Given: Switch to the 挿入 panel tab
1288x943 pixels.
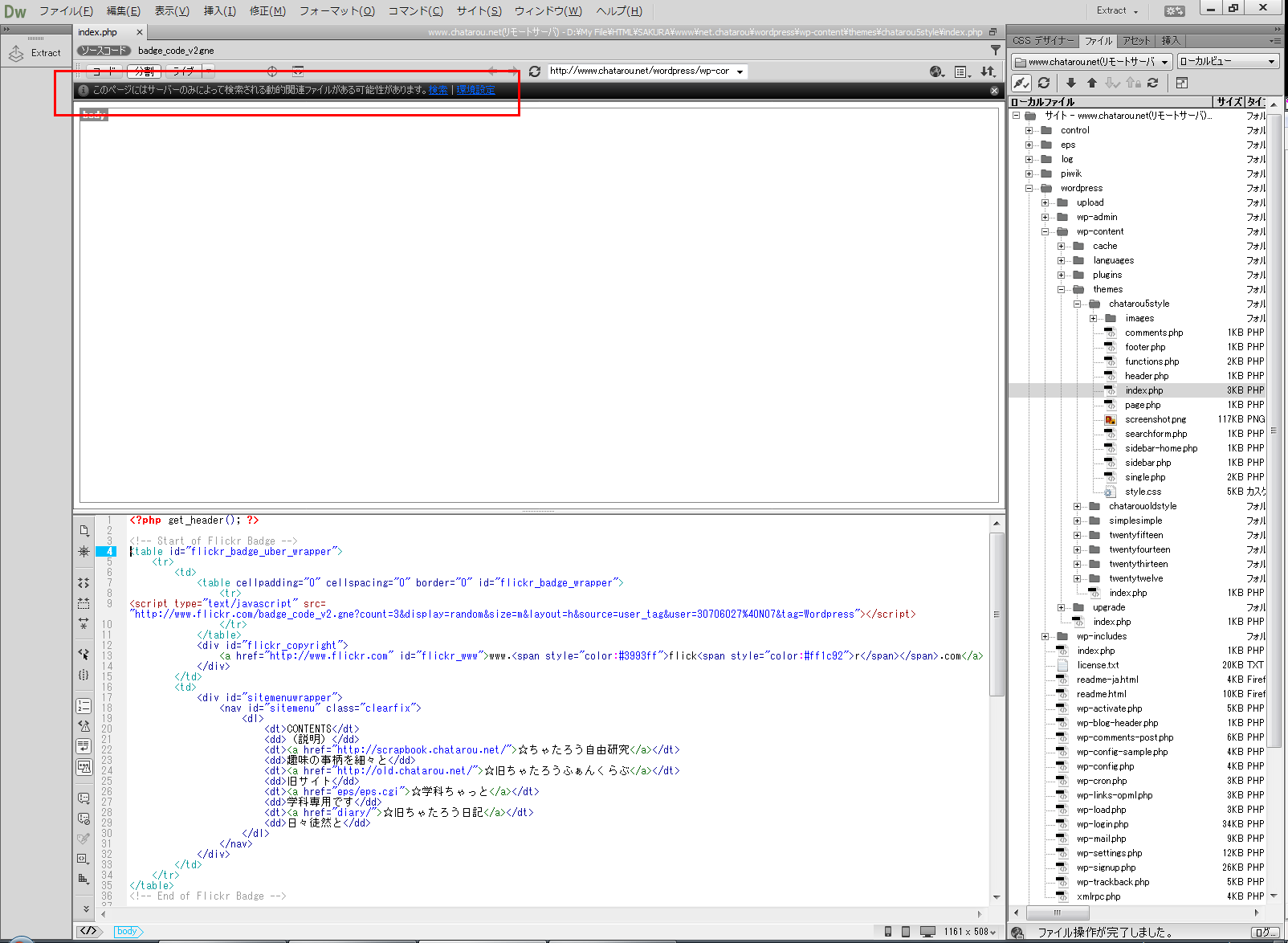Looking at the screenshot, I should tap(1171, 41).
